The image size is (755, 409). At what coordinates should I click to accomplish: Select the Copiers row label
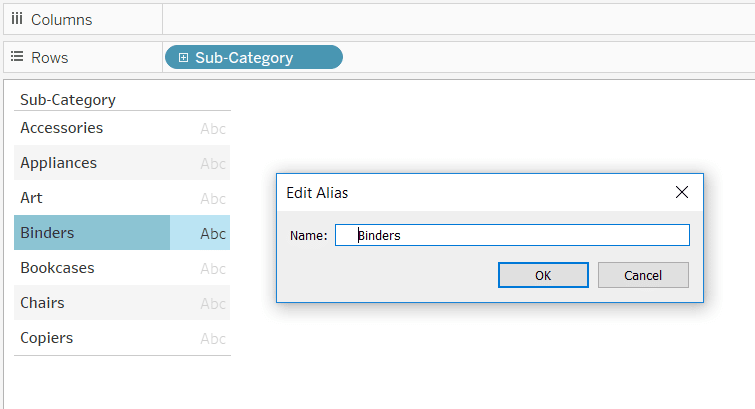coord(47,338)
